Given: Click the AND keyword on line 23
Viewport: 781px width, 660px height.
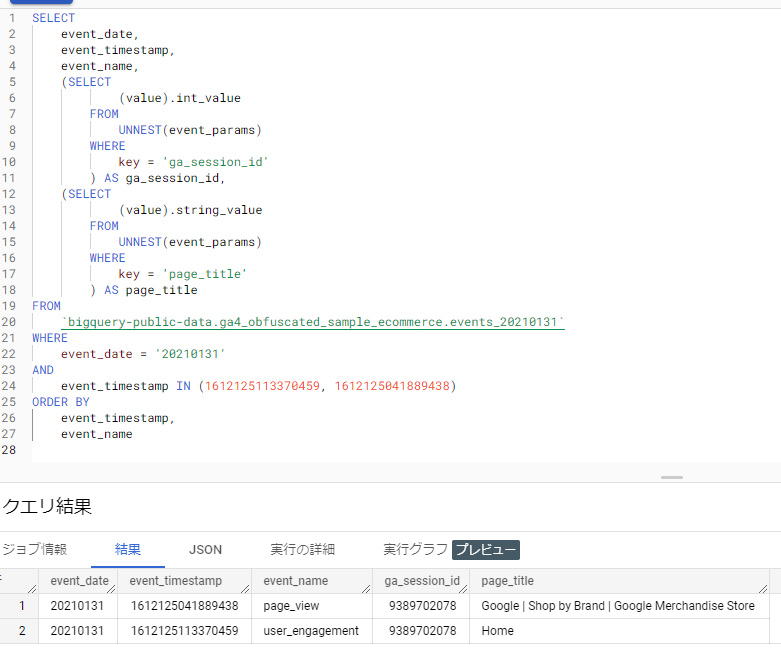Looking at the screenshot, I should coord(43,370).
